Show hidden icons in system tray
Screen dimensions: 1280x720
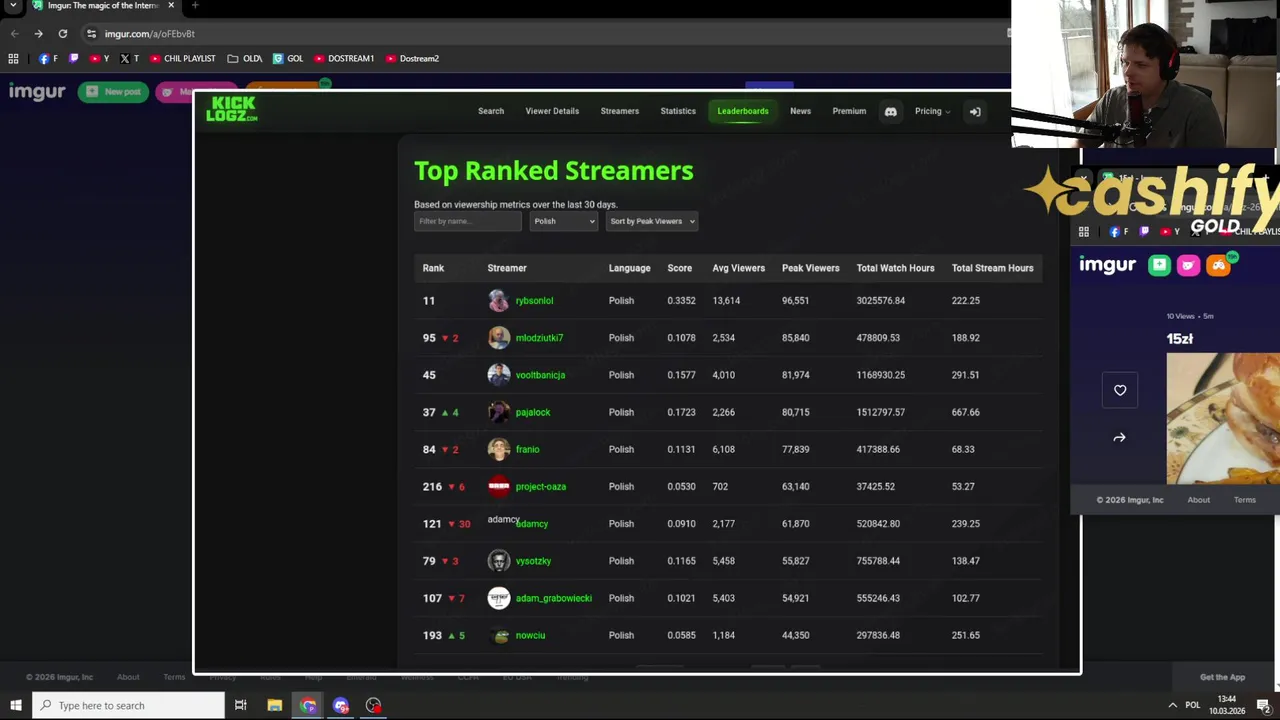coord(1172,705)
